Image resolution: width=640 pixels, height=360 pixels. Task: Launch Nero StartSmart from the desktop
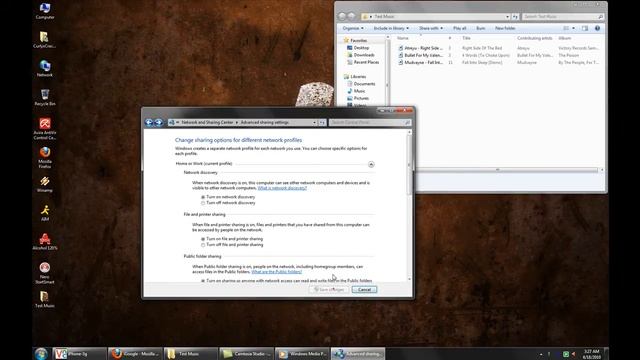click(45, 273)
